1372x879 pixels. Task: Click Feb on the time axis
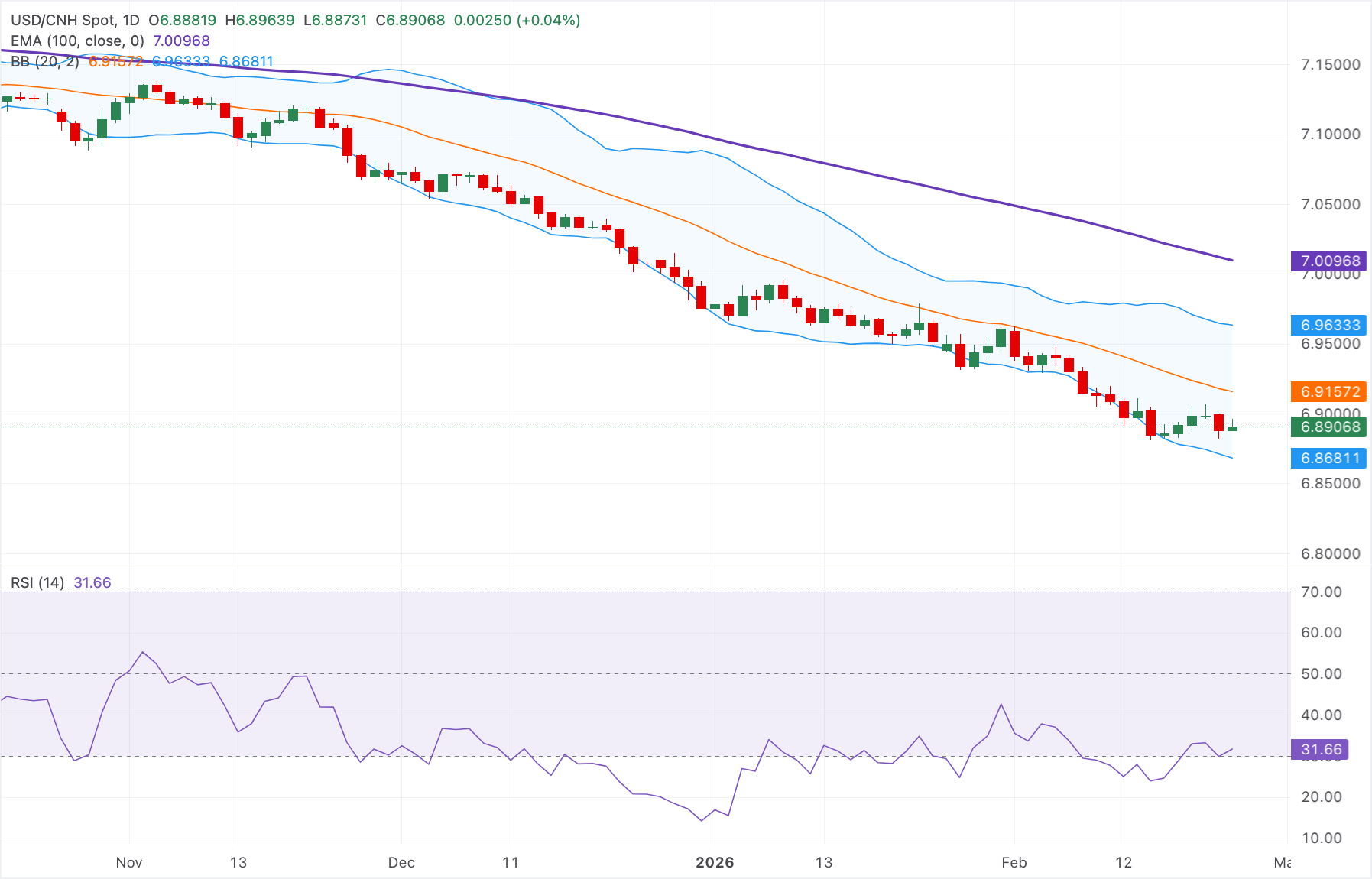point(1014,862)
